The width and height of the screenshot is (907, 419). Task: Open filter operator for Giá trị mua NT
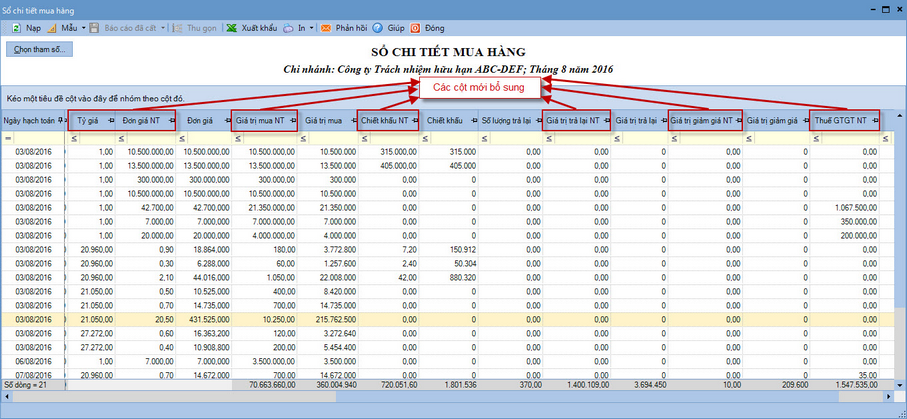pyautogui.click(x=238, y=139)
